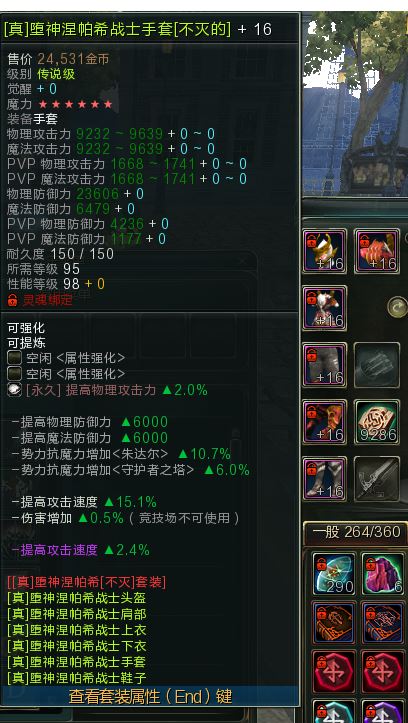The image size is (408, 723).
Task: Toggle the first 空闲 <属性强化> slot box
Action: (15, 358)
